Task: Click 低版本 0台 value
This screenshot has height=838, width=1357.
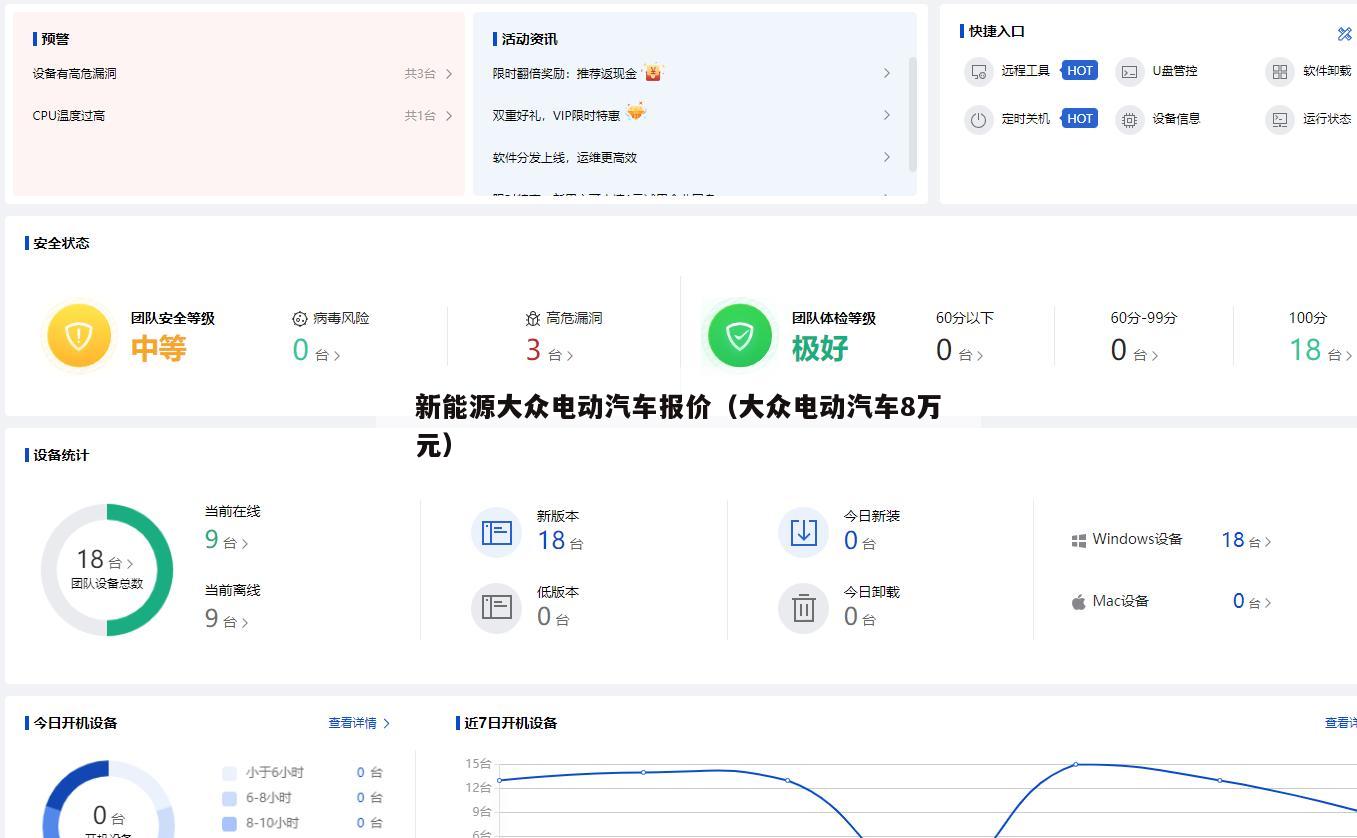Action: 552,617
